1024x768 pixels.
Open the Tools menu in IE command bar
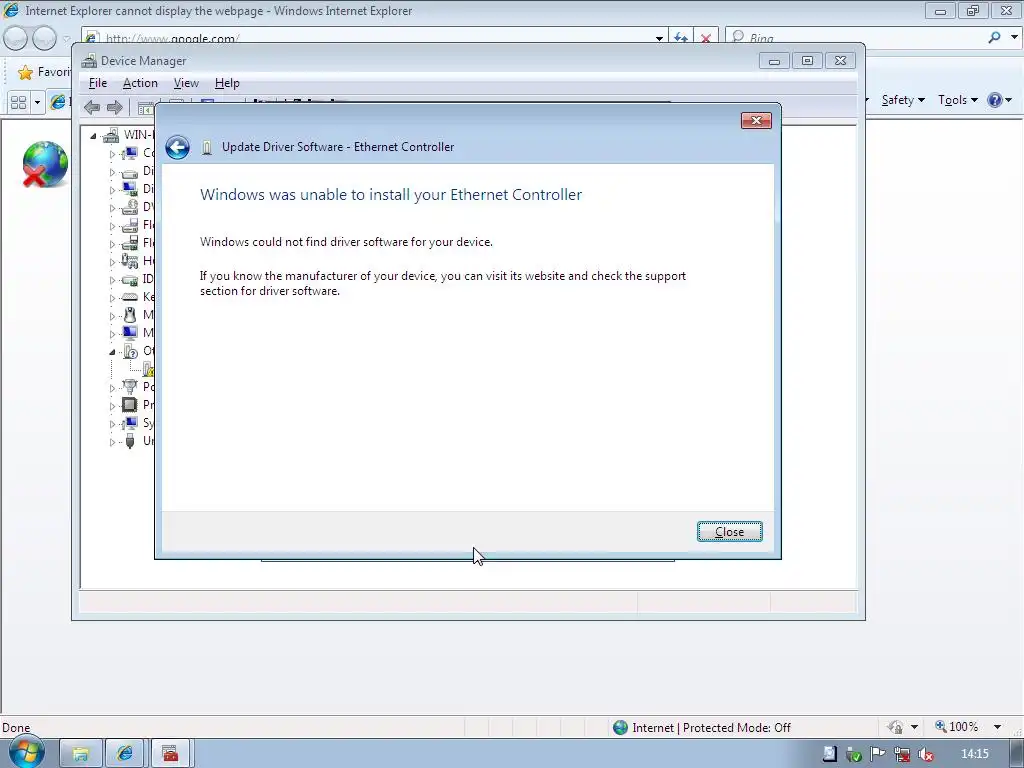[957, 100]
